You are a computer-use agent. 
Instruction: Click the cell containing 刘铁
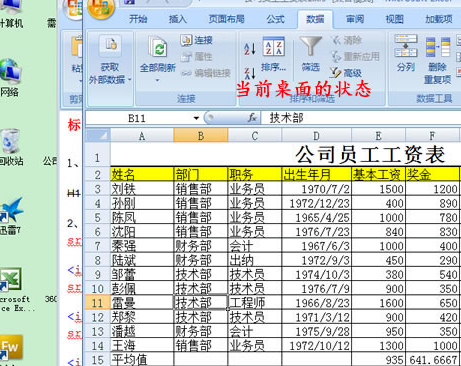pyautogui.click(x=142, y=189)
